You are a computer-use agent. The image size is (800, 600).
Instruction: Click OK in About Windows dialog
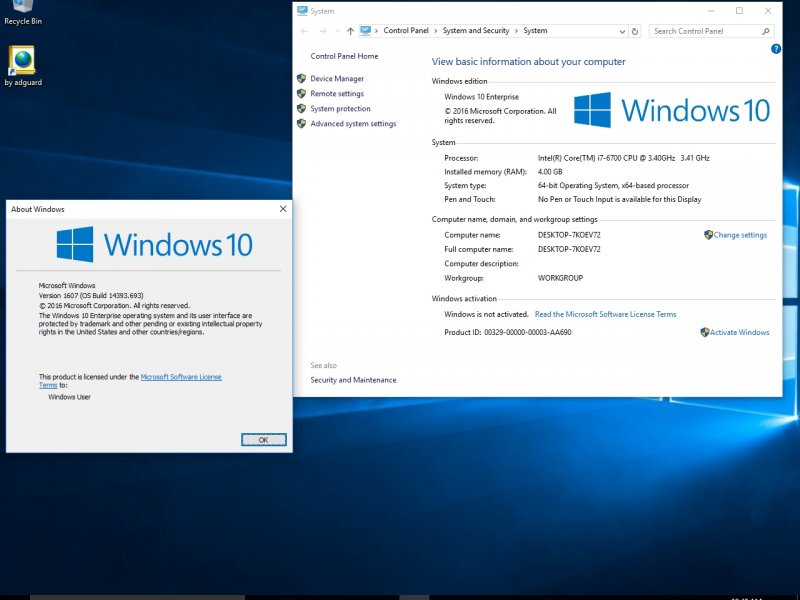click(x=263, y=440)
